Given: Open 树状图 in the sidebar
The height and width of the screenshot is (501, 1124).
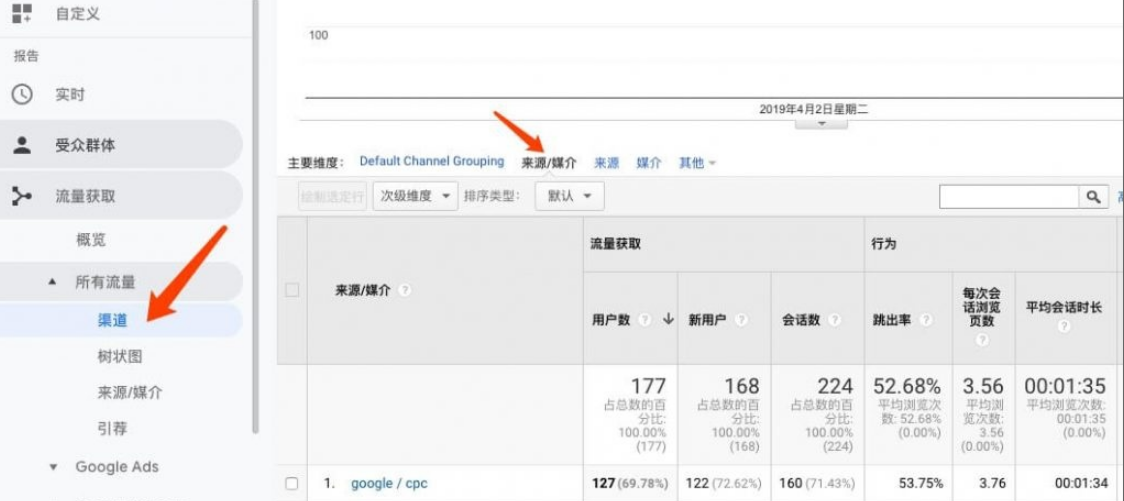Looking at the screenshot, I should pyautogui.click(x=120, y=356).
